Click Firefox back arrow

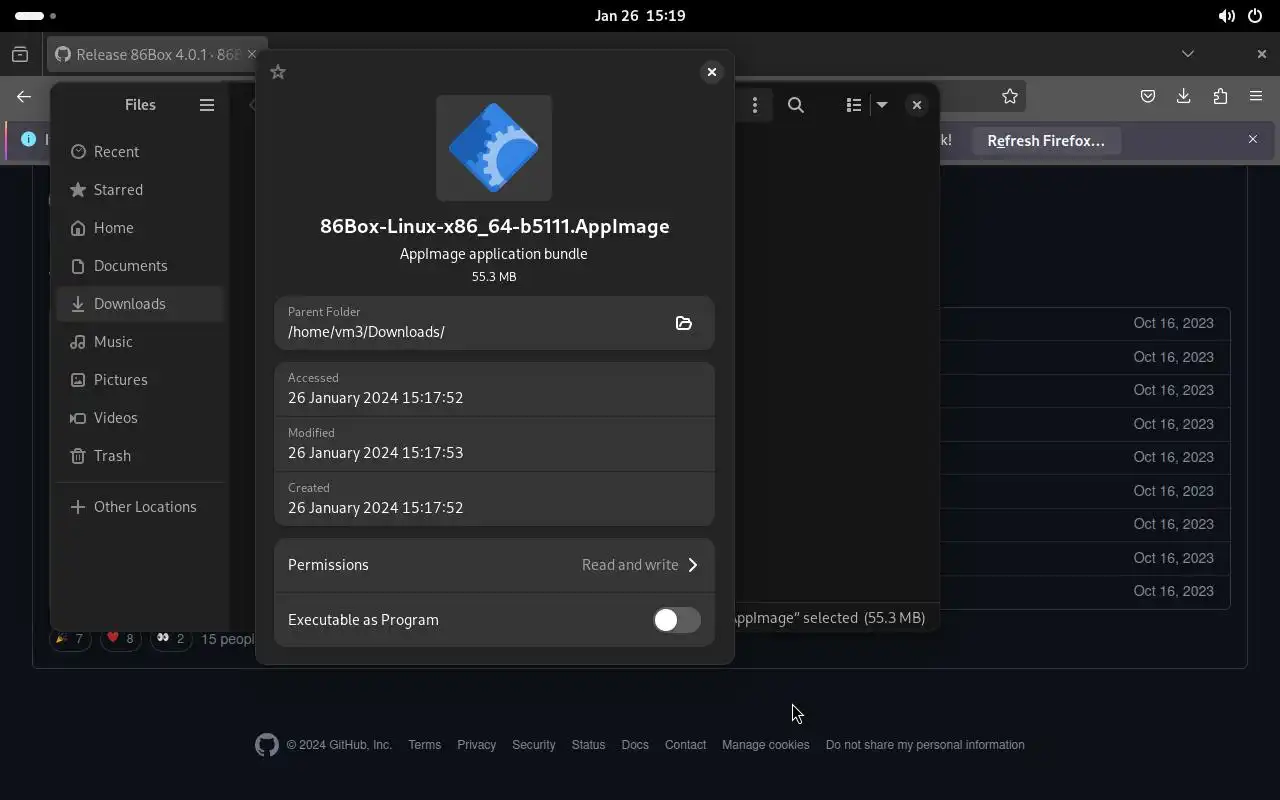click(x=24, y=97)
